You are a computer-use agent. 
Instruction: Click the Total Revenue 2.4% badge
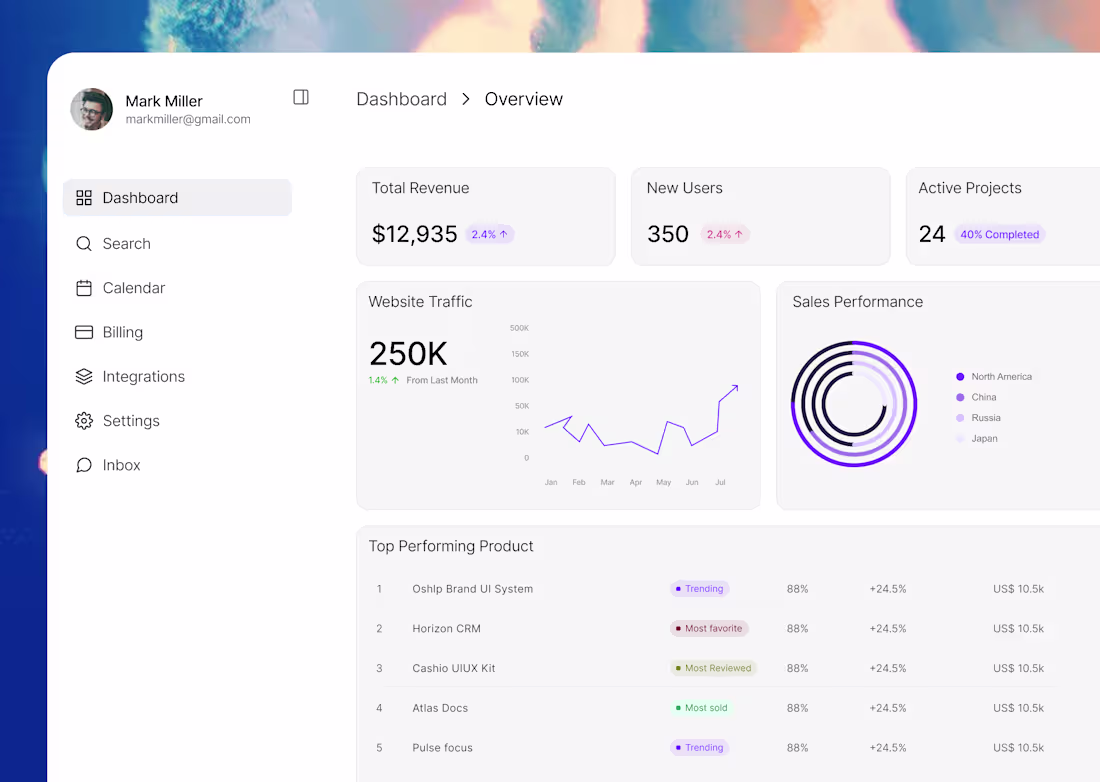click(490, 234)
